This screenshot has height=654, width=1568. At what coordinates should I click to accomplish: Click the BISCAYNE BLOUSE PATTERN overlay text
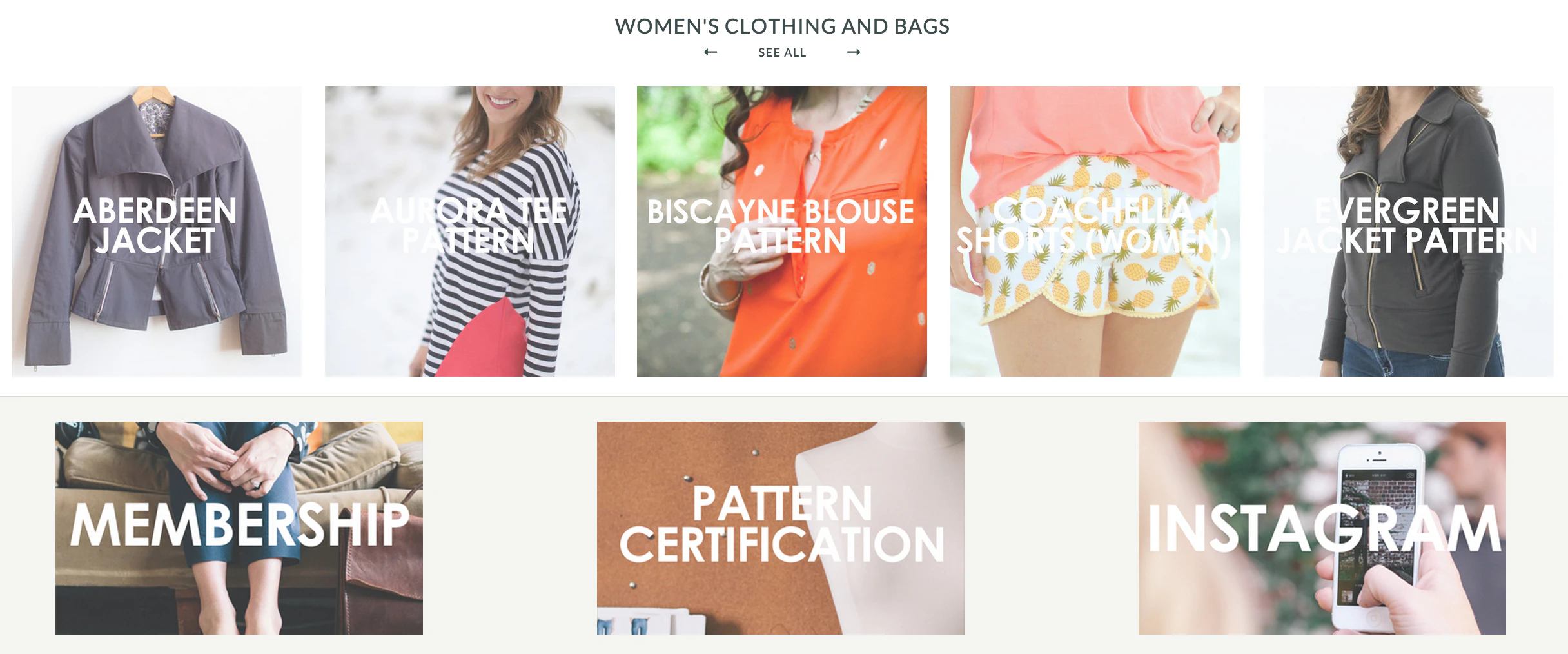tap(781, 226)
